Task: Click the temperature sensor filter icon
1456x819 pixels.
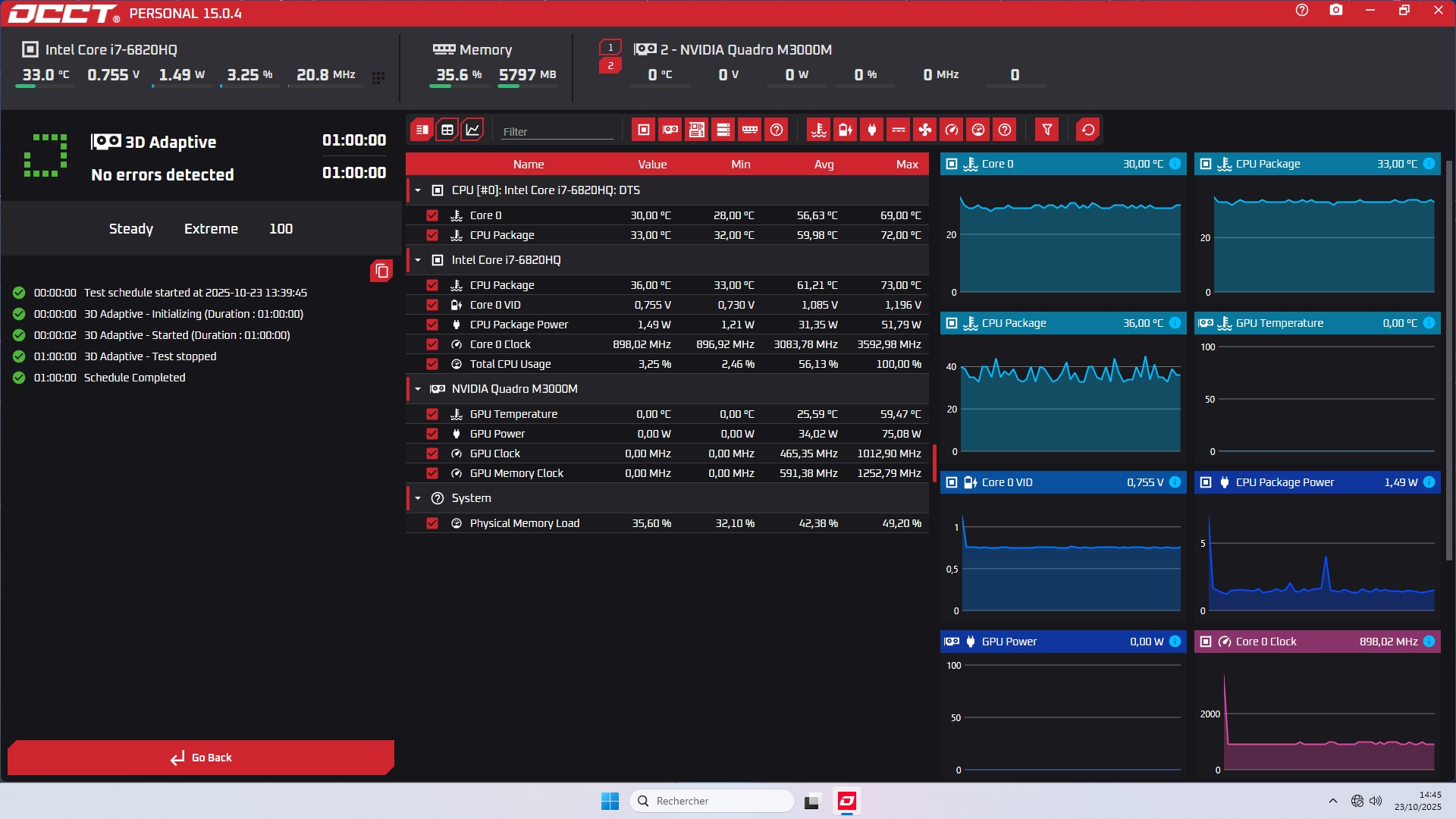Action: point(818,130)
